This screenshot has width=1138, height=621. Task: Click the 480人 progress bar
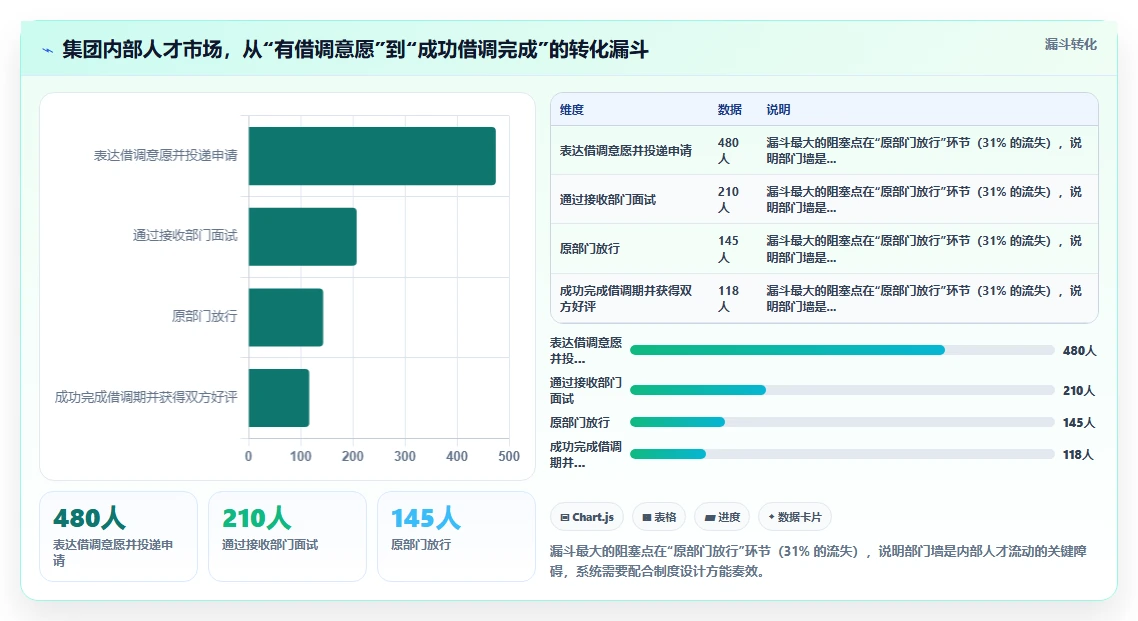coord(842,350)
